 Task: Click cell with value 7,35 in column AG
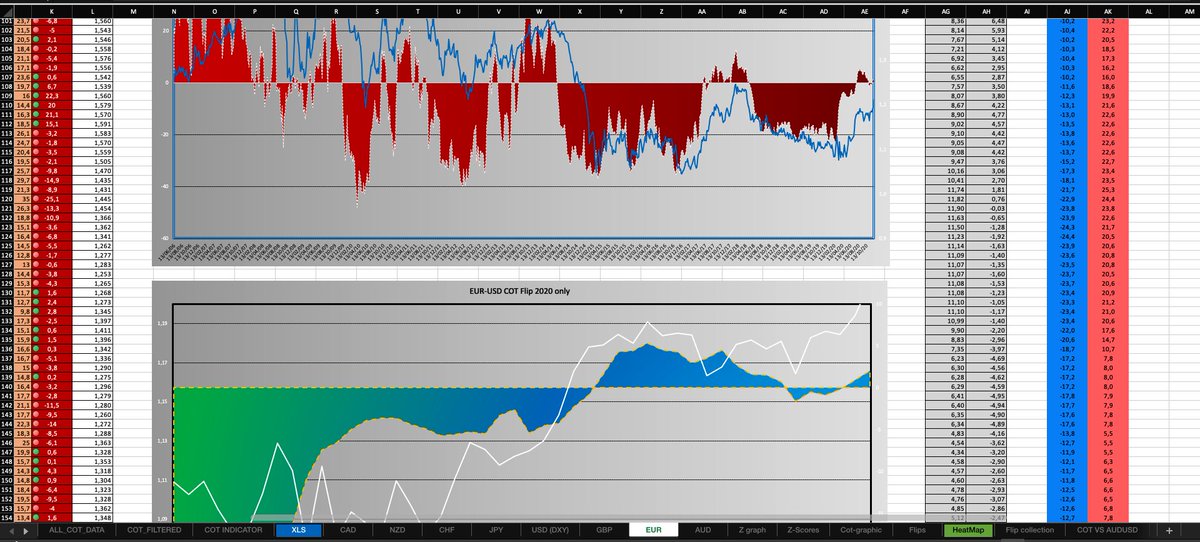pyautogui.click(x=946, y=349)
